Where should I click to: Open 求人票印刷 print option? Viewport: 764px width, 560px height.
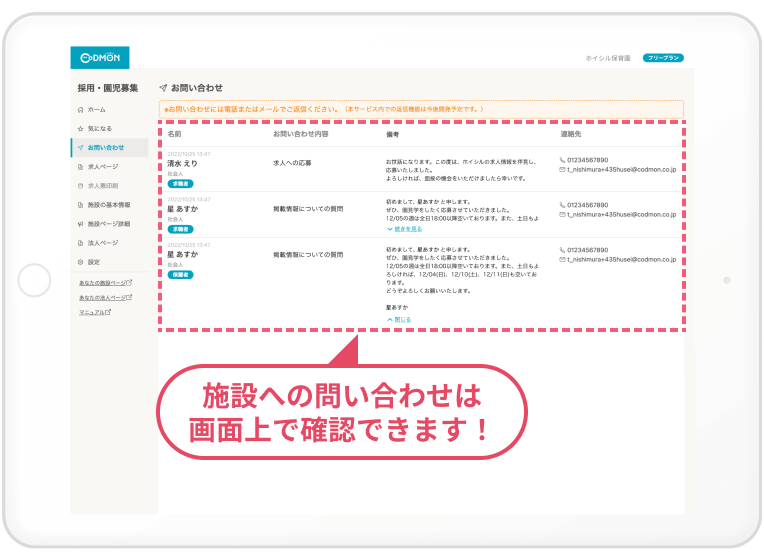[x=105, y=186]
